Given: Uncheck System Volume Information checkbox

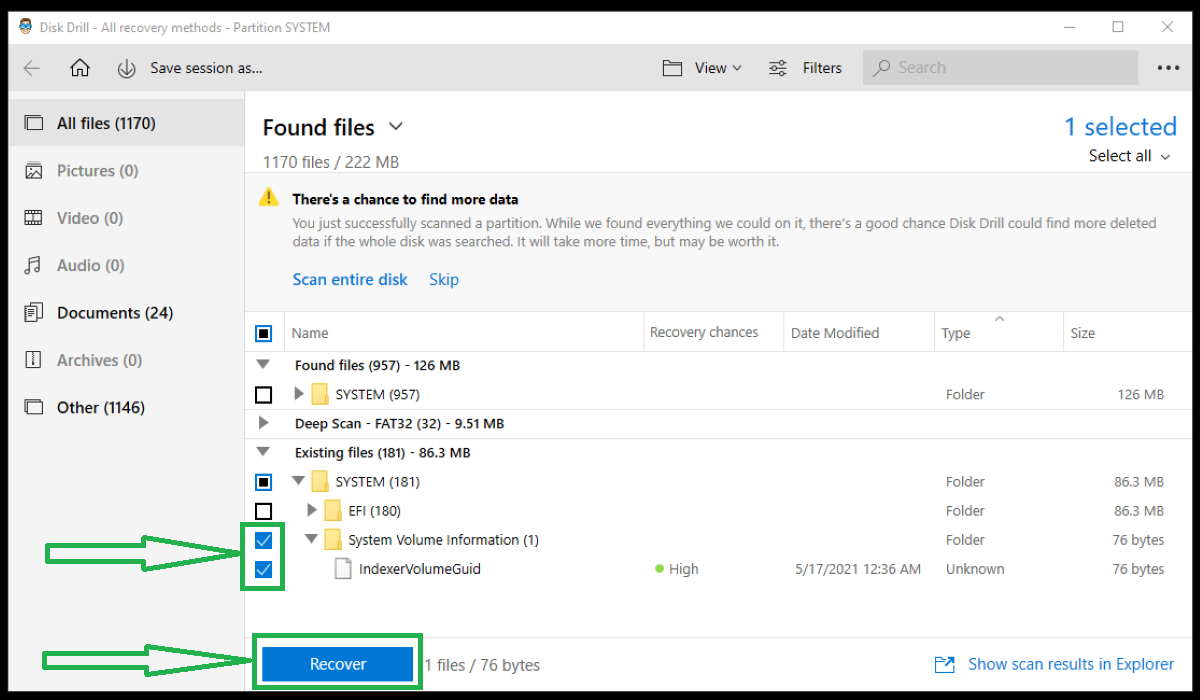Looking at the screenshot, I should pos(264,540).
